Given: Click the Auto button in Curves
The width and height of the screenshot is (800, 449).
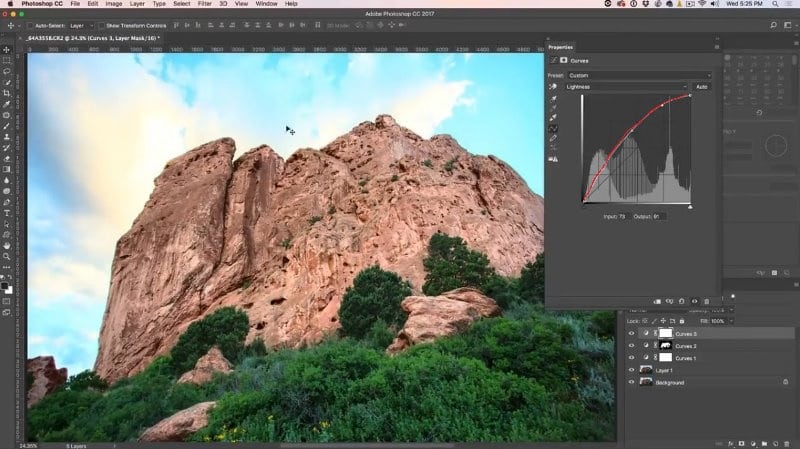Looking at the screenshot, I should [x=702, y=87].
